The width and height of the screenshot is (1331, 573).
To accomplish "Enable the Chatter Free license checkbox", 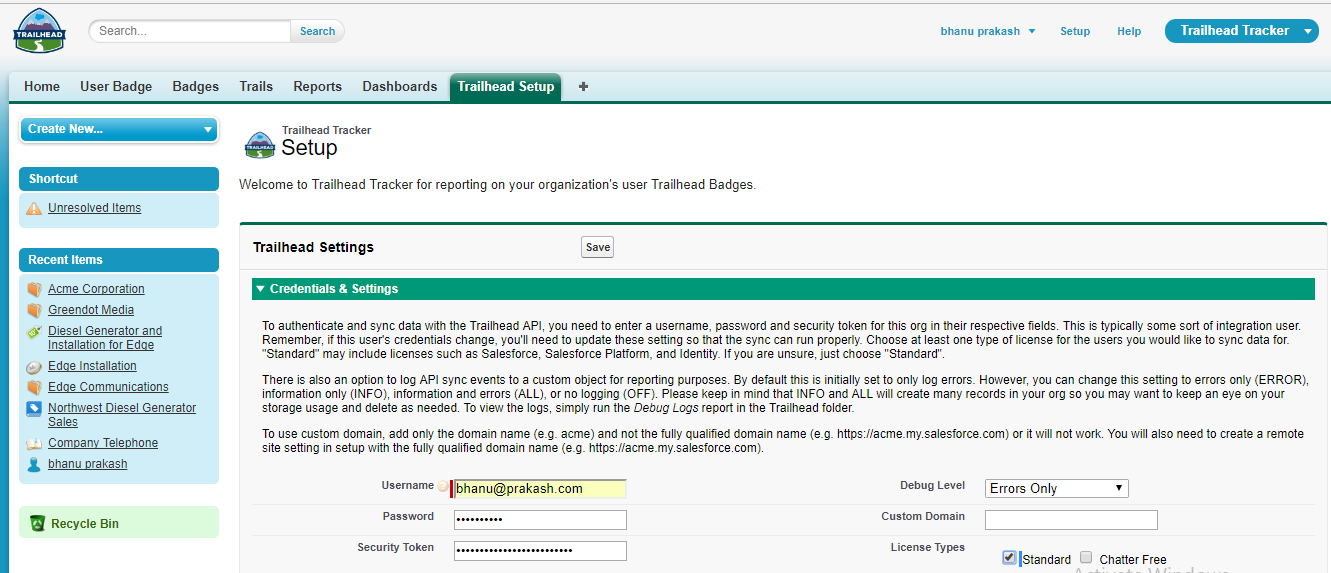I will pyautogui.click(x=1086, y=558).
